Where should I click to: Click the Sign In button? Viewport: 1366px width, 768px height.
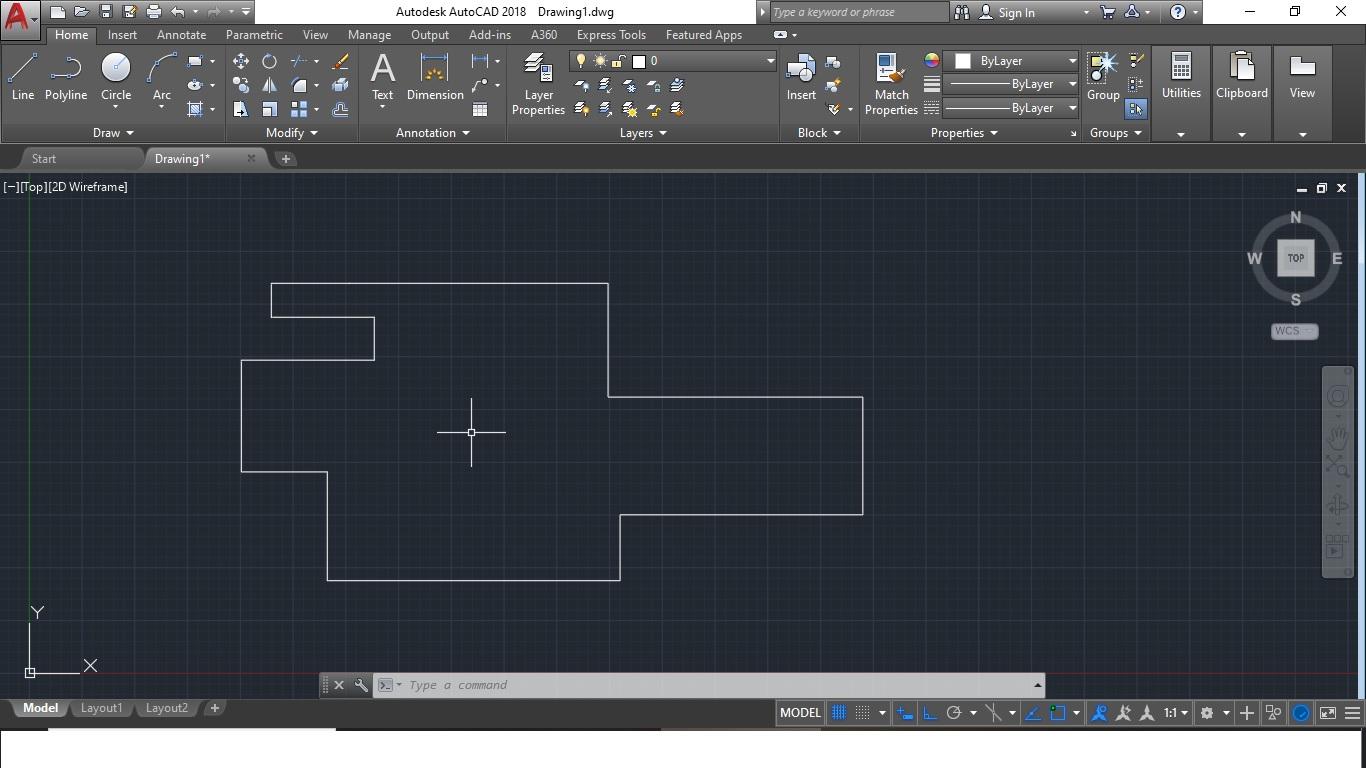[1016, 13]
